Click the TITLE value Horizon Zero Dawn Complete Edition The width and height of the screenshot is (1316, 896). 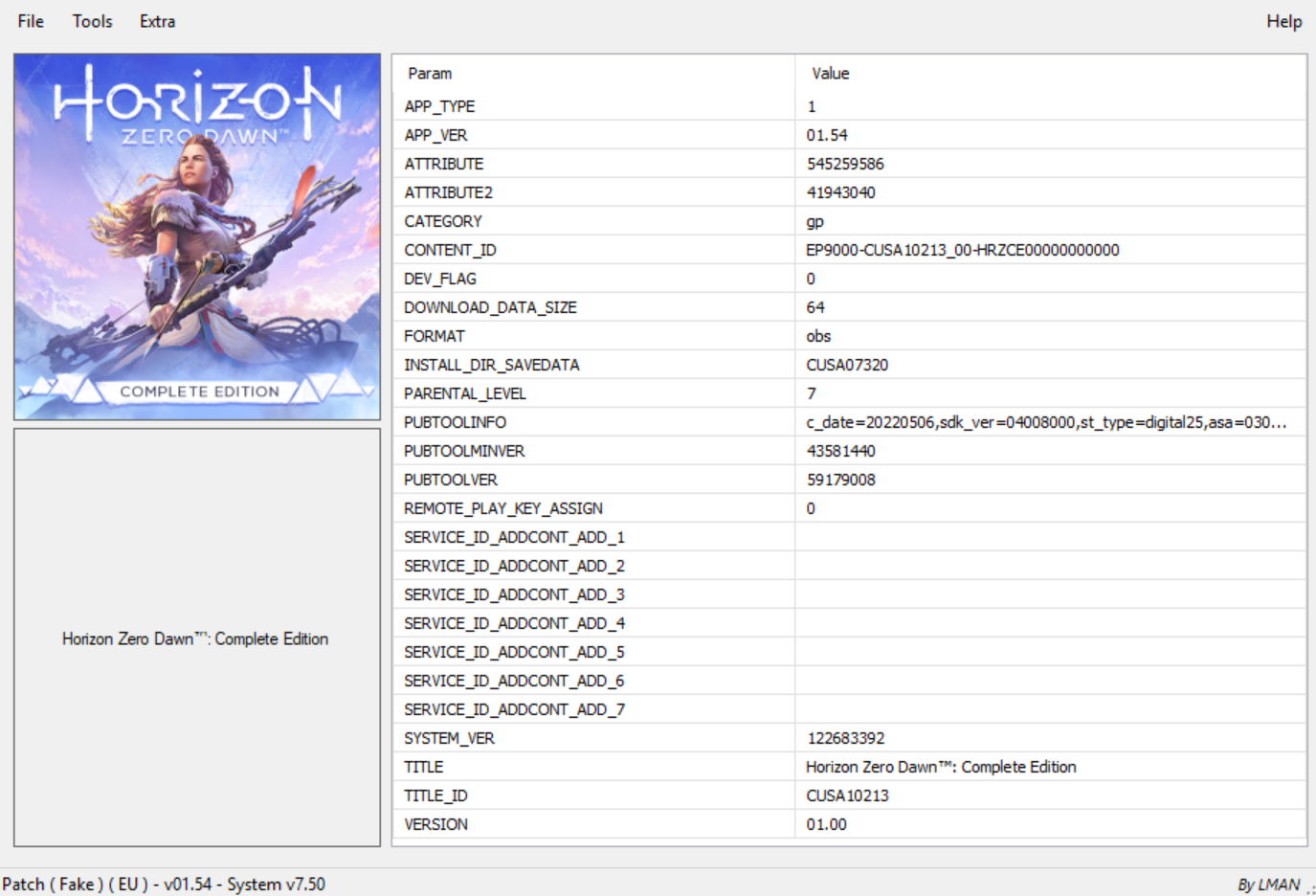[941, 767]
